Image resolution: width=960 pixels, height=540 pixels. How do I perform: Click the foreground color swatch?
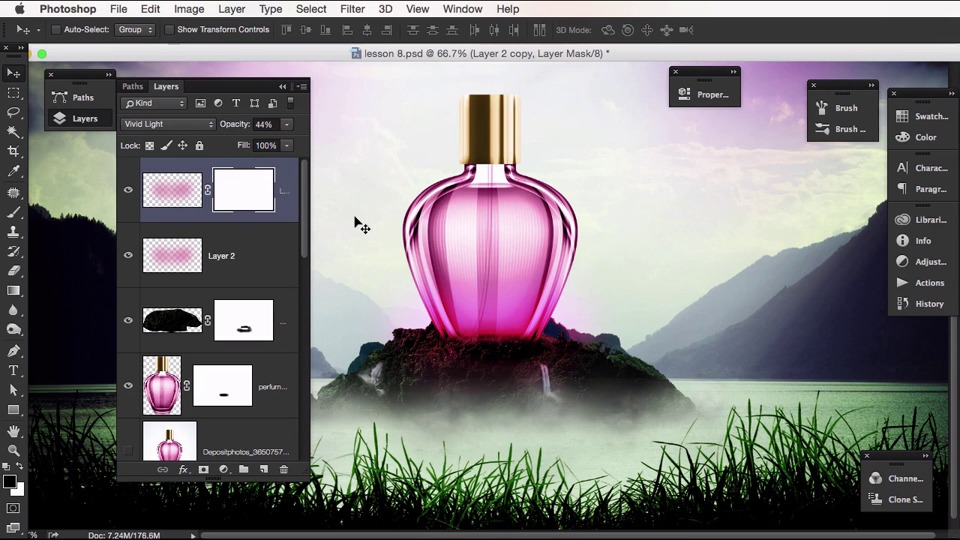(9, 482)
